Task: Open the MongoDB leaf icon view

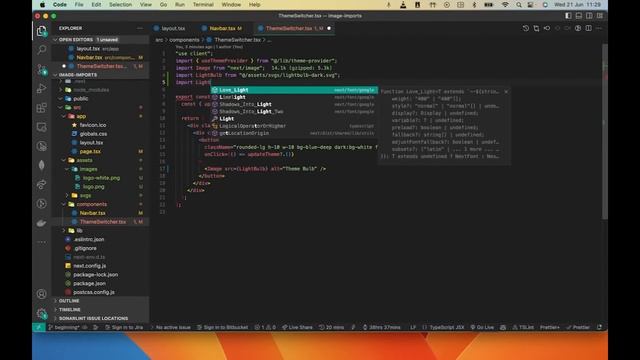Action: coord(41,165)
